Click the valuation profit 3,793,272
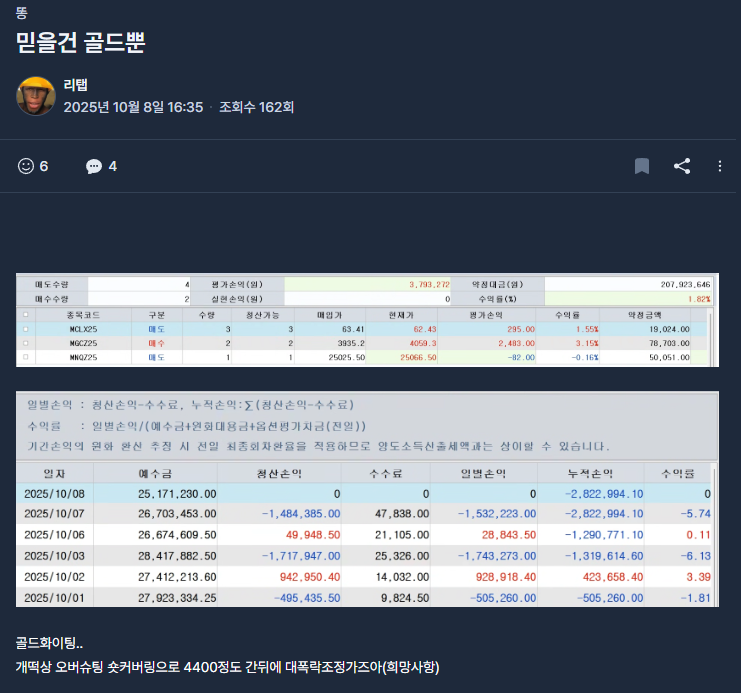The image size is (741, 693). pos(429,284)
